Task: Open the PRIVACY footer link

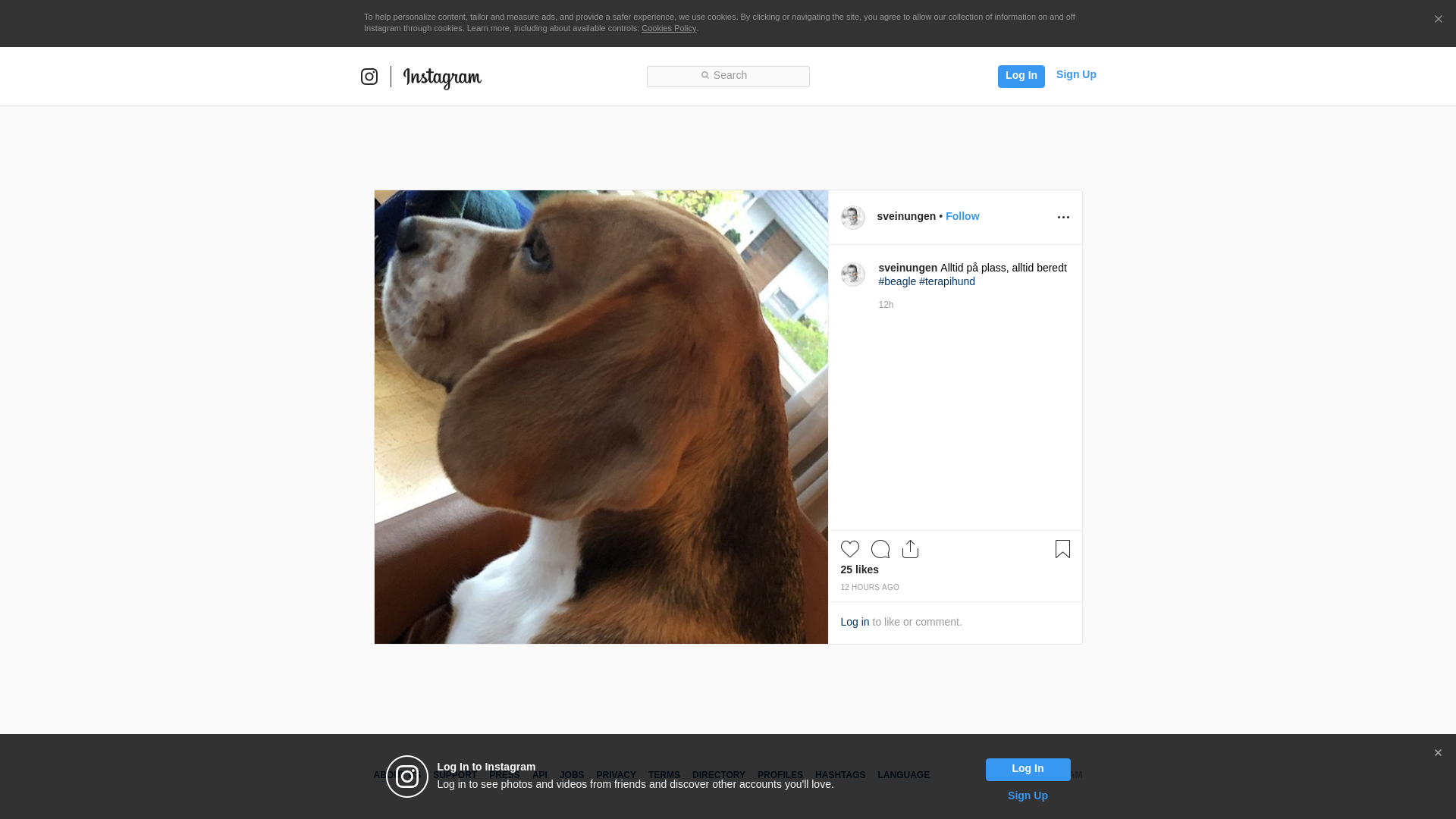Action: [616, 775]
